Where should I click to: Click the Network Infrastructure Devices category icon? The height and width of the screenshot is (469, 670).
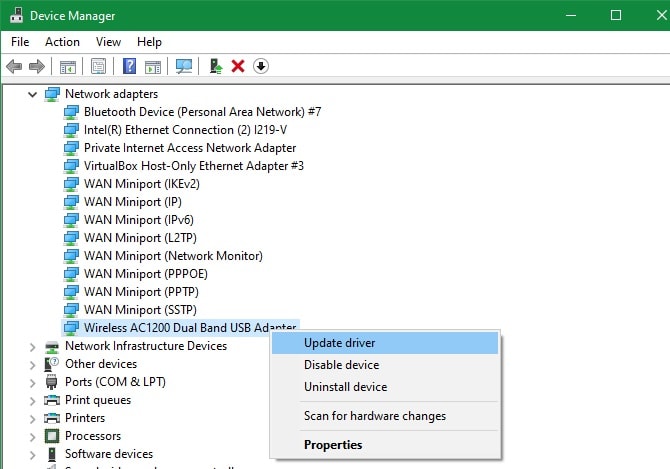tap(52, 346)
